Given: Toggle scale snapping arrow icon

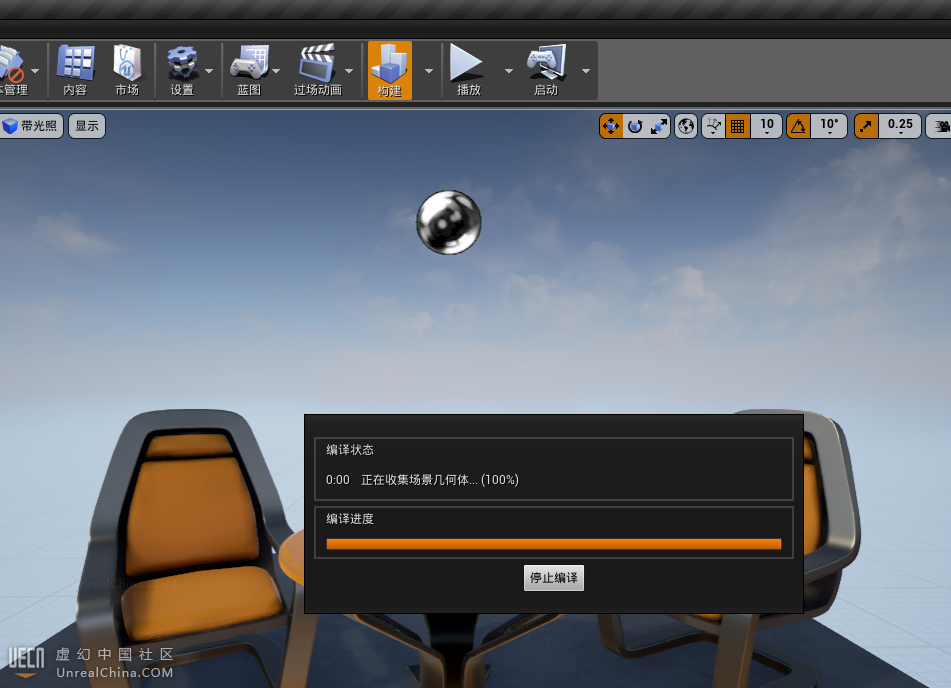Looking at the screenshot, I should click(x=866, y=126).
